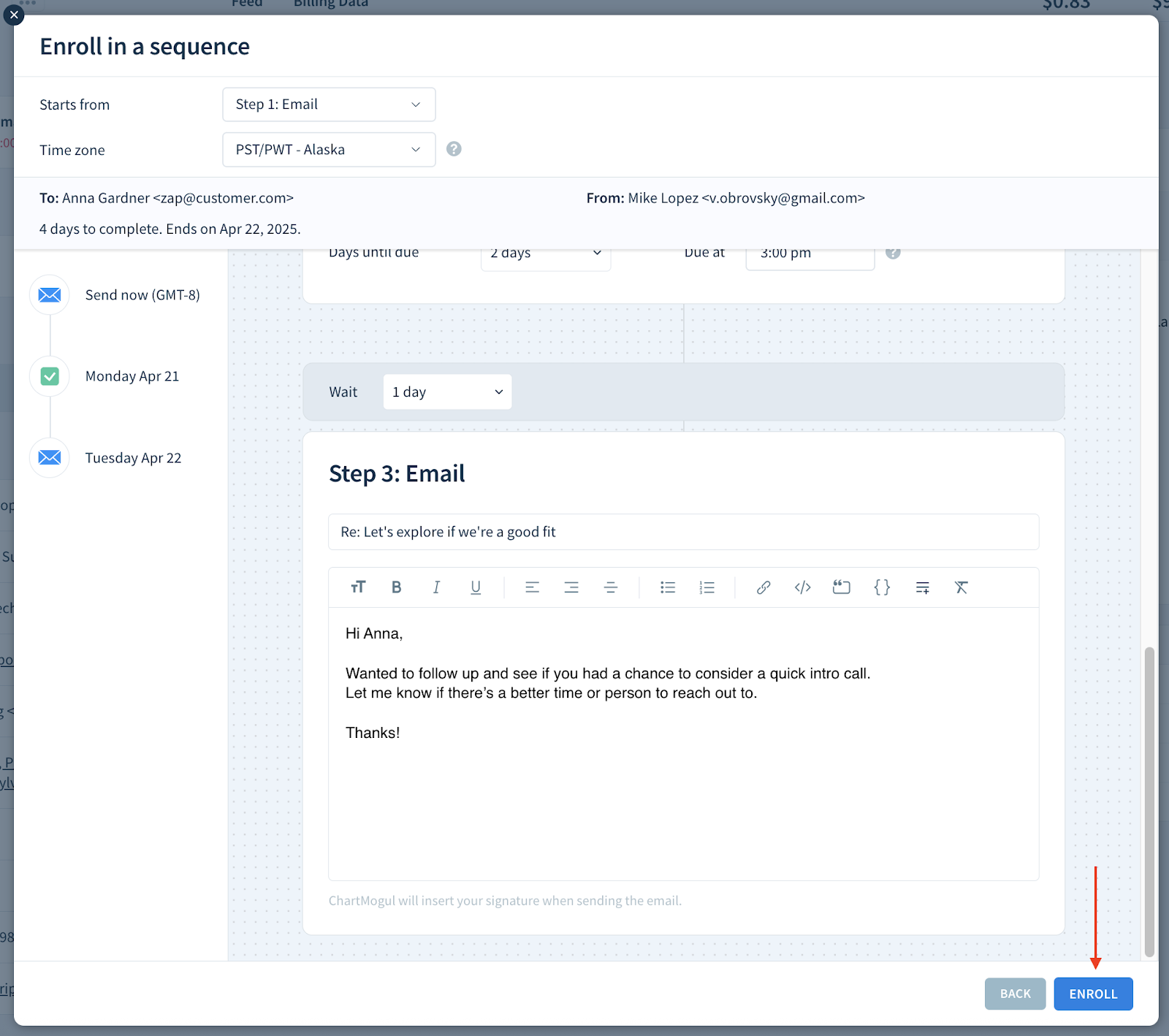The image size is (1169, 1036).
Task: Toggle underline formatting in email editor
Action: click(476, 587)
